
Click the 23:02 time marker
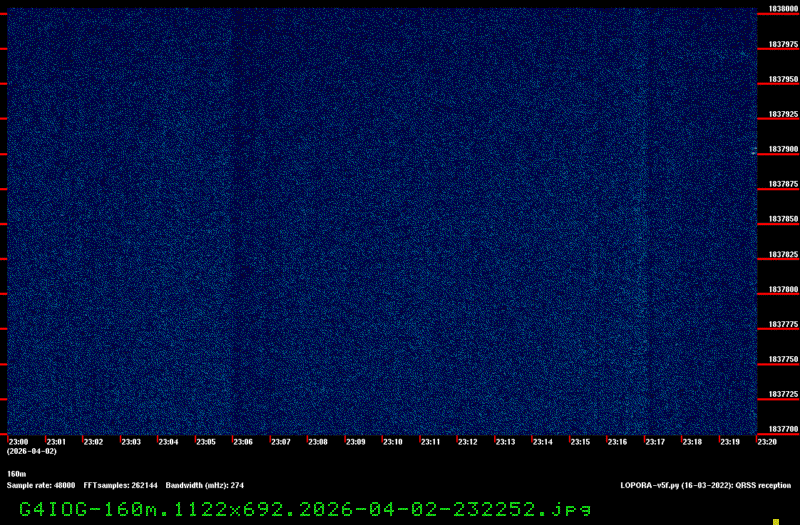(x=93, y=442)
